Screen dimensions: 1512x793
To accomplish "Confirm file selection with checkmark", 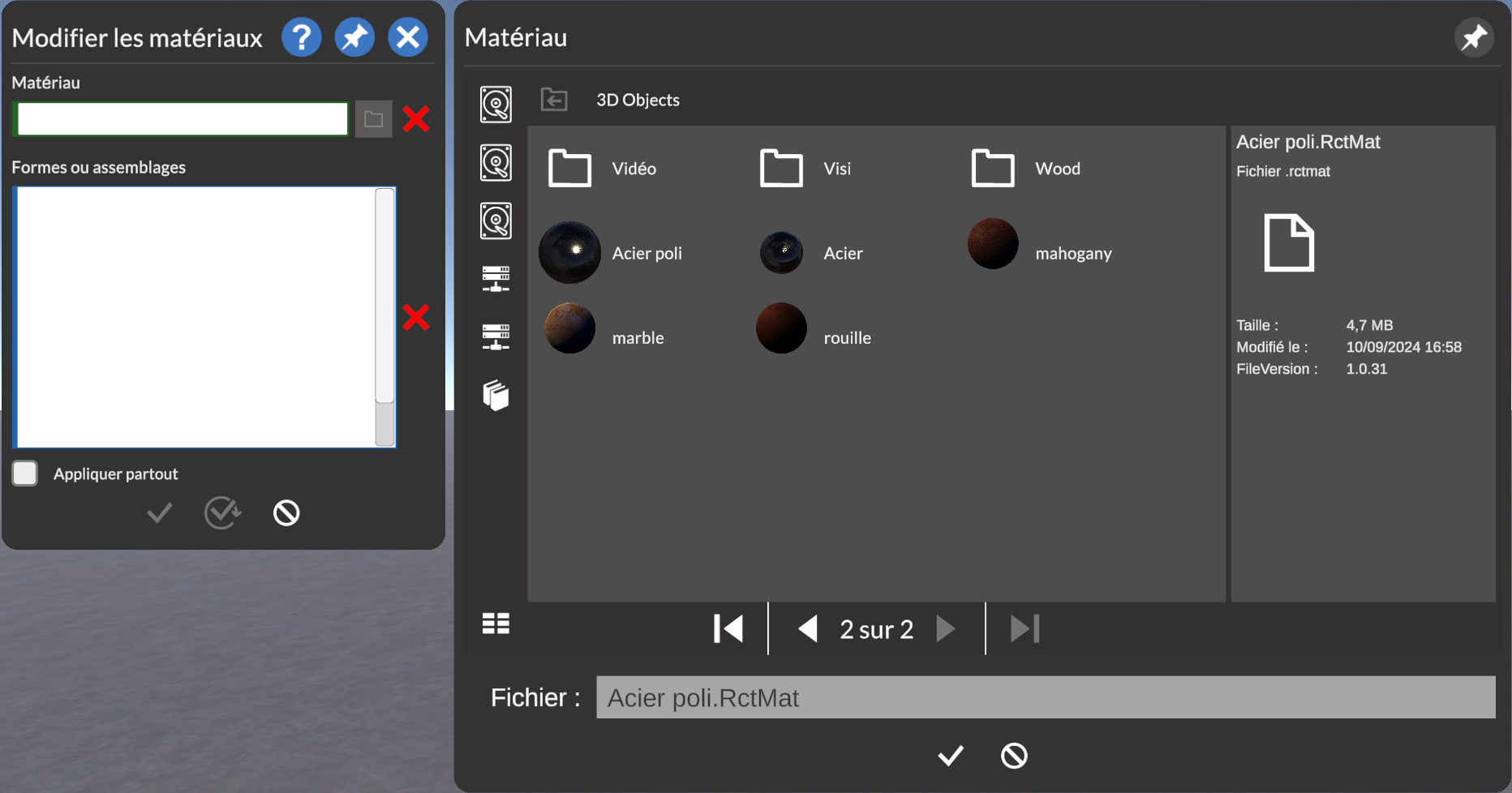I will pyautogui.click(x=951, y=756).
